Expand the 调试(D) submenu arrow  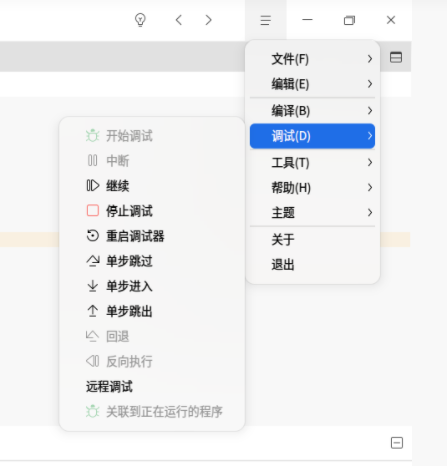[x=370, y=136]
